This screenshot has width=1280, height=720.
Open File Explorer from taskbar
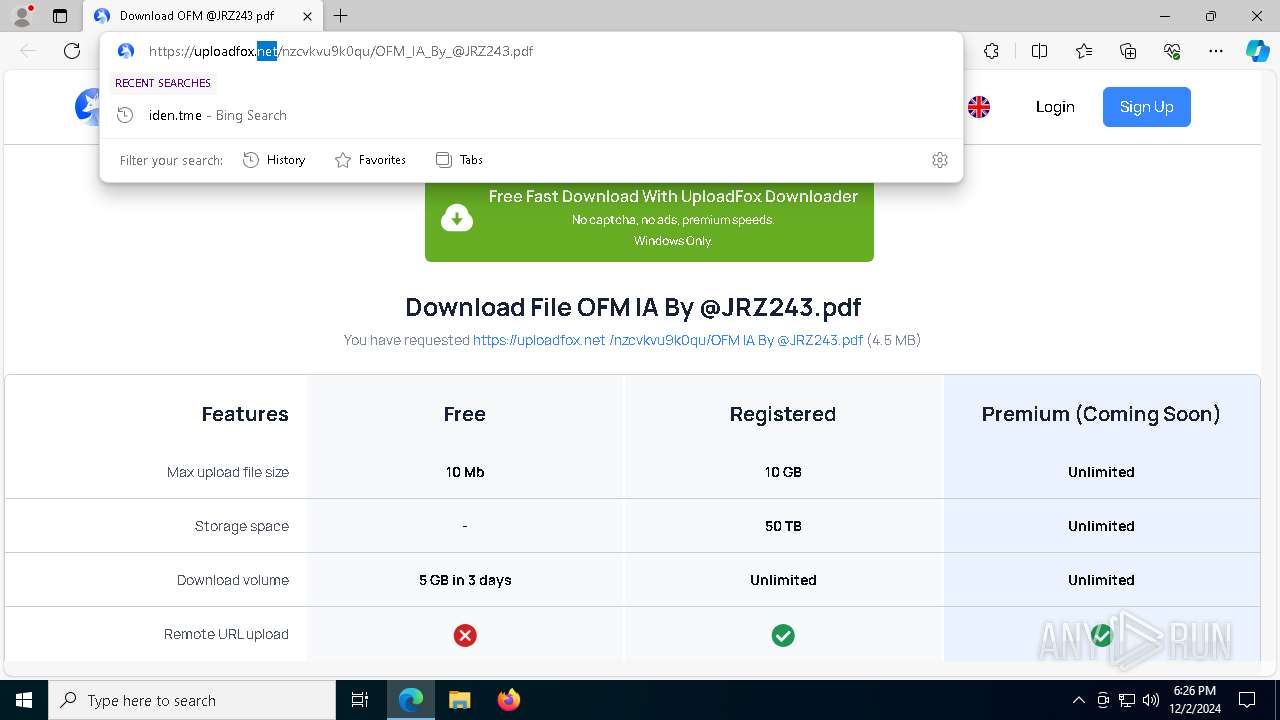click(459, 700)
